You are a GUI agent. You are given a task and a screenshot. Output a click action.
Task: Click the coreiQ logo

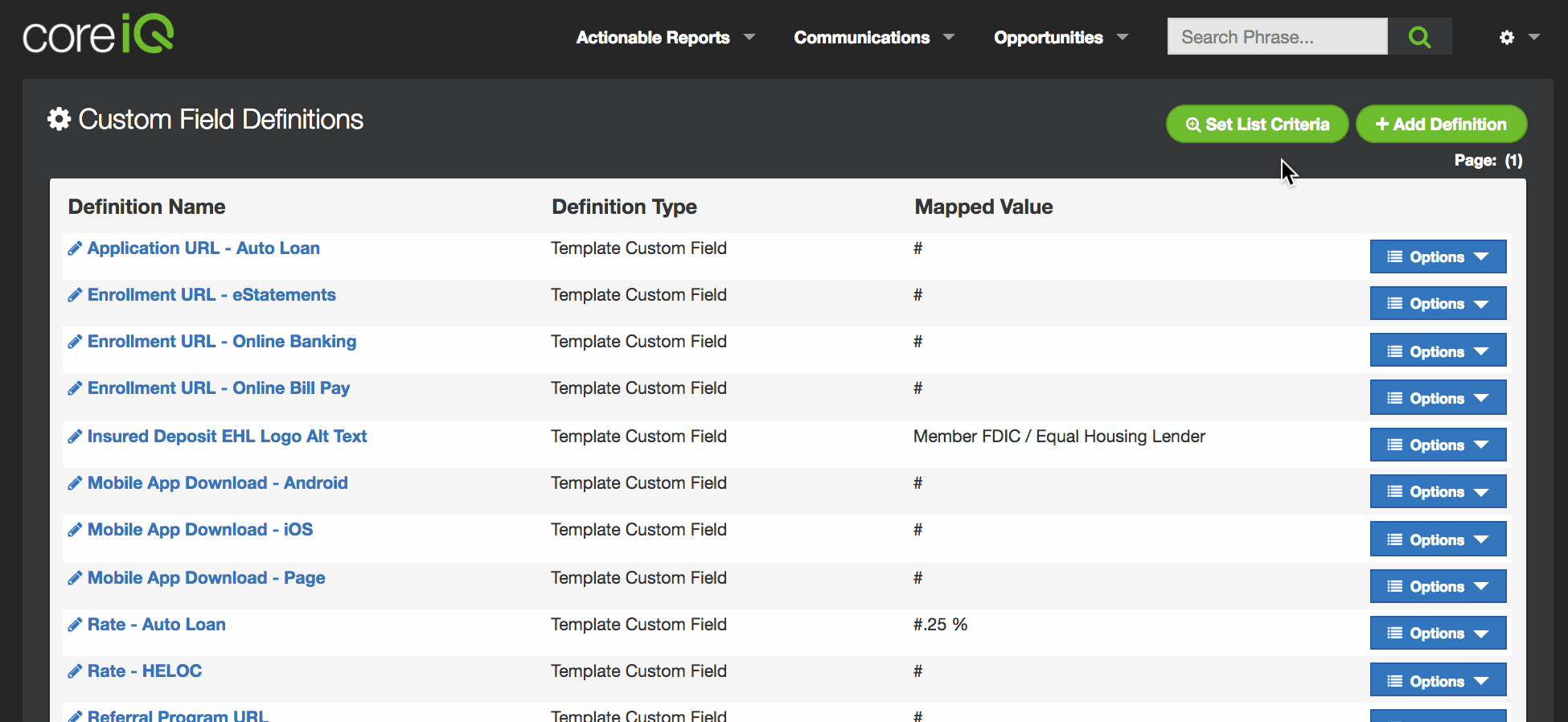98,35
